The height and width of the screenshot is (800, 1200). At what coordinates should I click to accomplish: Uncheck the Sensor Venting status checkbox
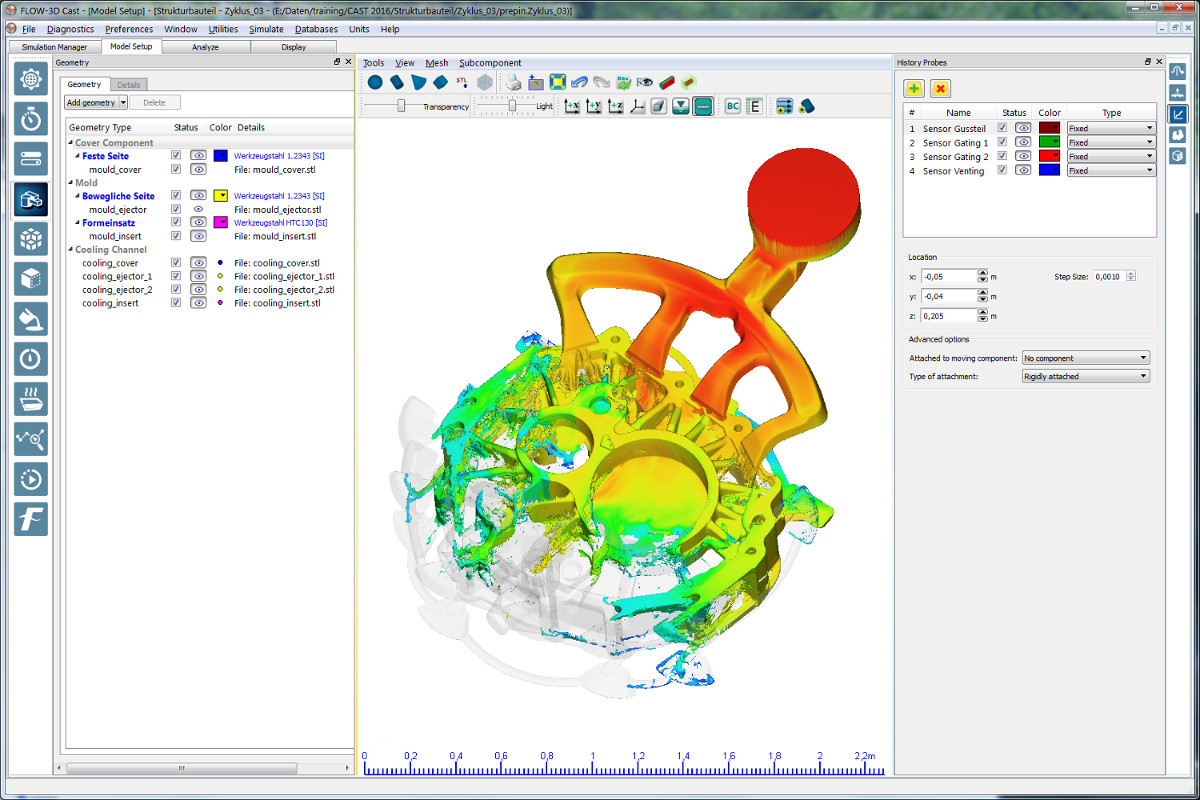point(1002,170)
